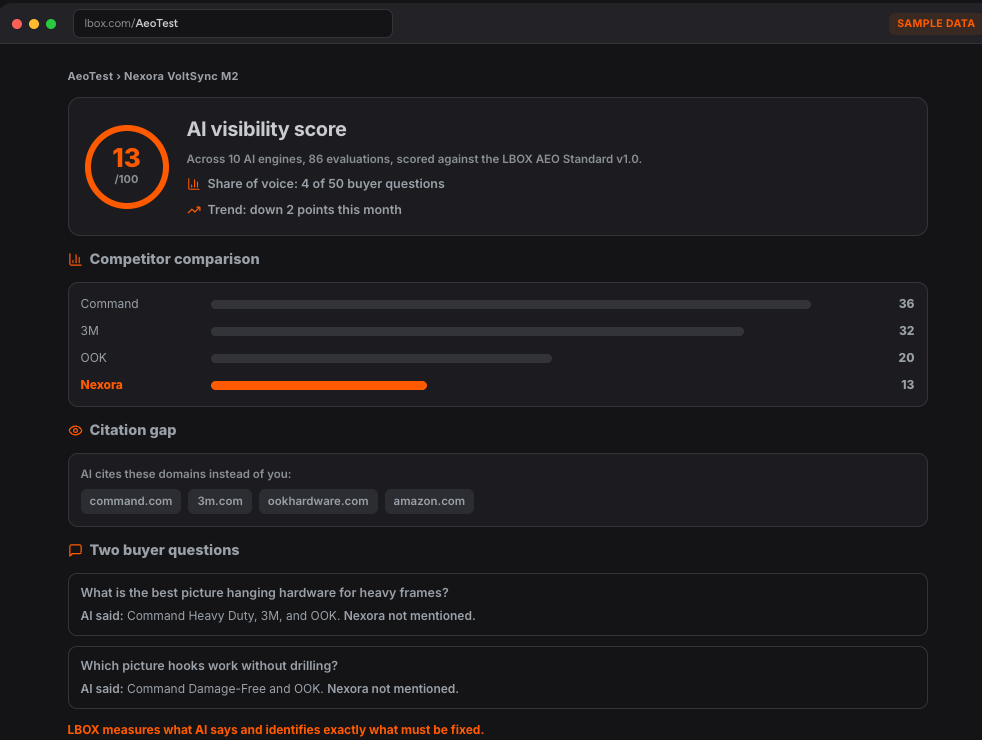Click the Command competitor score bar
Image resolution: width=982 pixels, height=740 pixels.
click(x=510, y=305)
